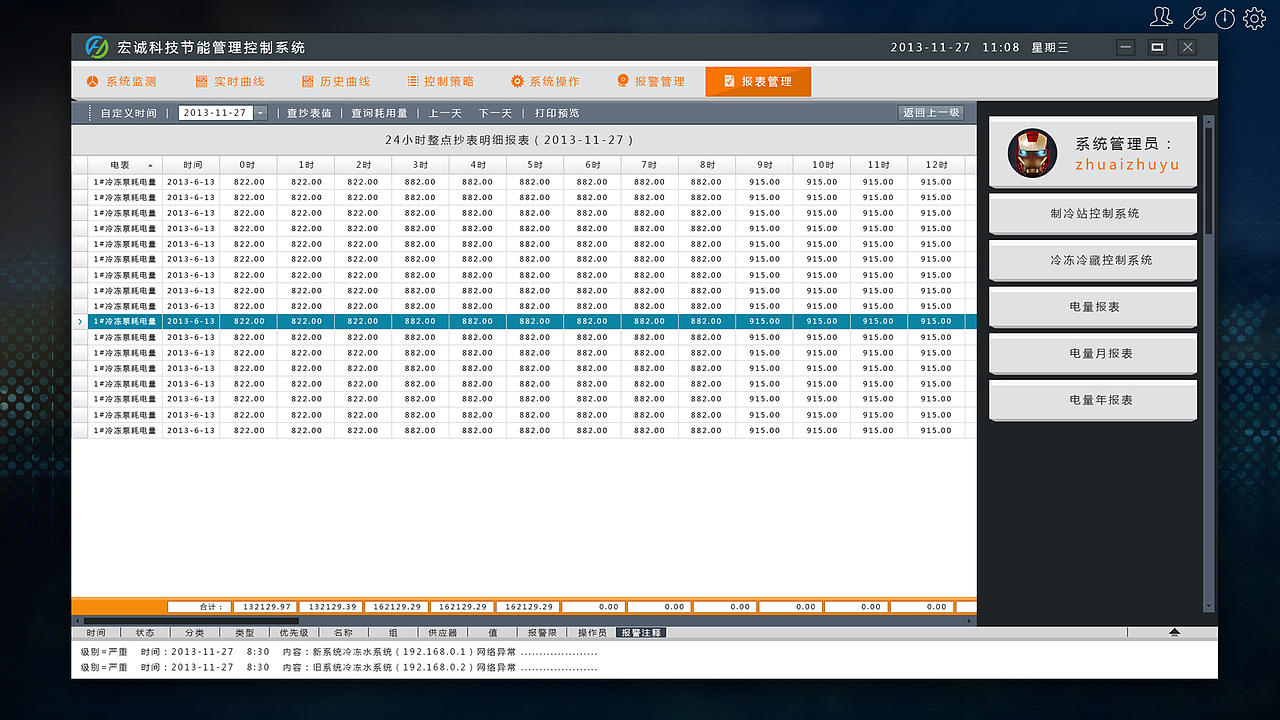Click the username zhuaizhuyu

coord(1127,165)
